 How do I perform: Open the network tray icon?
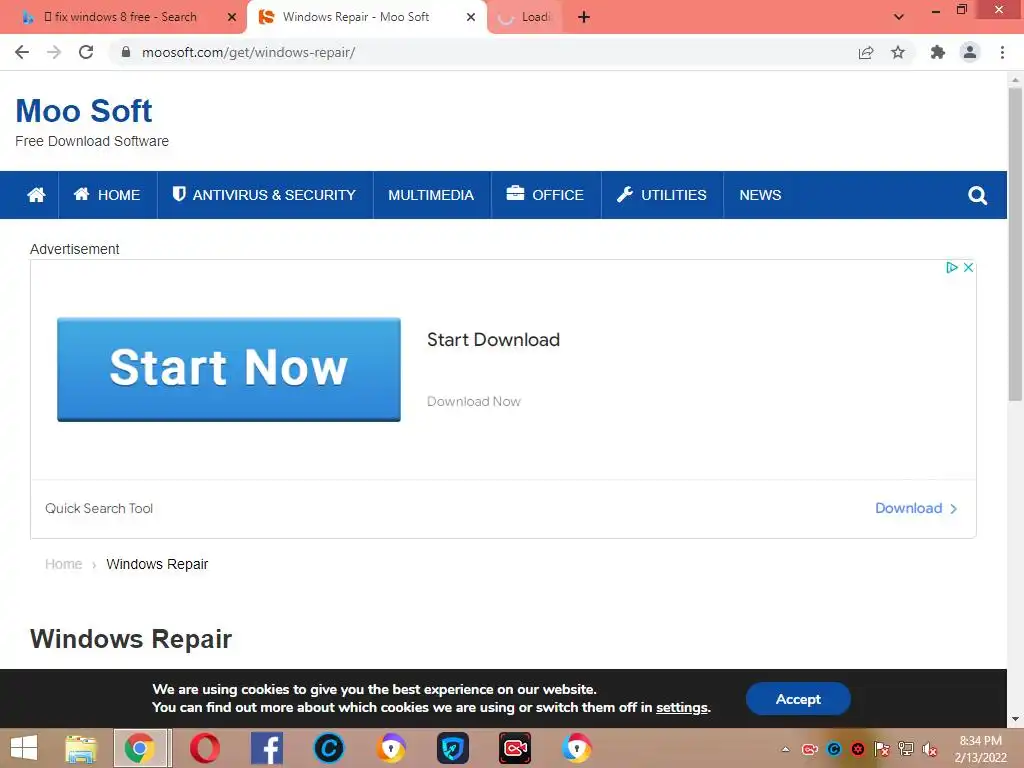[x=906, y=749]
